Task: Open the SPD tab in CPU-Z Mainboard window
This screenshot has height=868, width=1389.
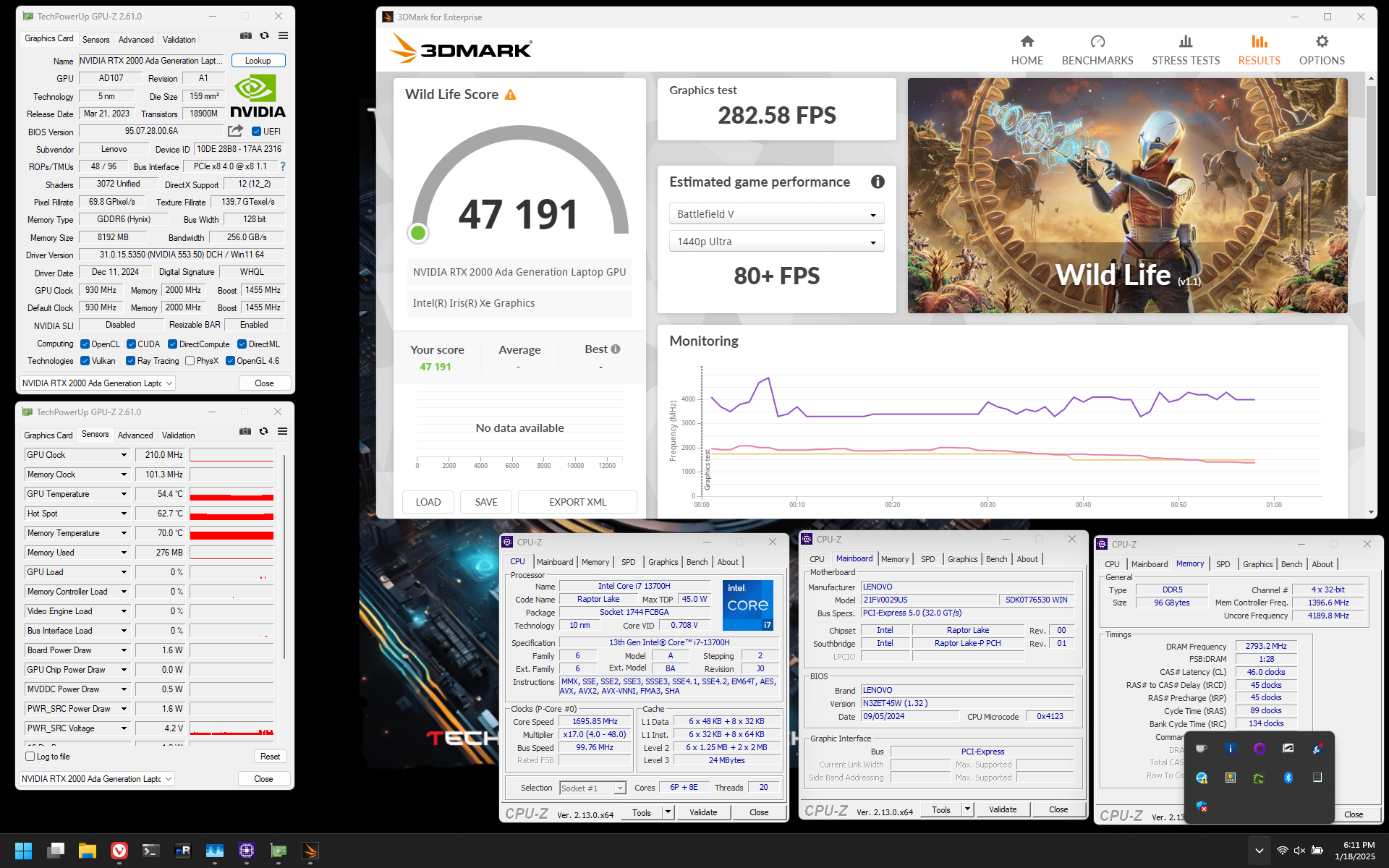Action: click(927, 559)
